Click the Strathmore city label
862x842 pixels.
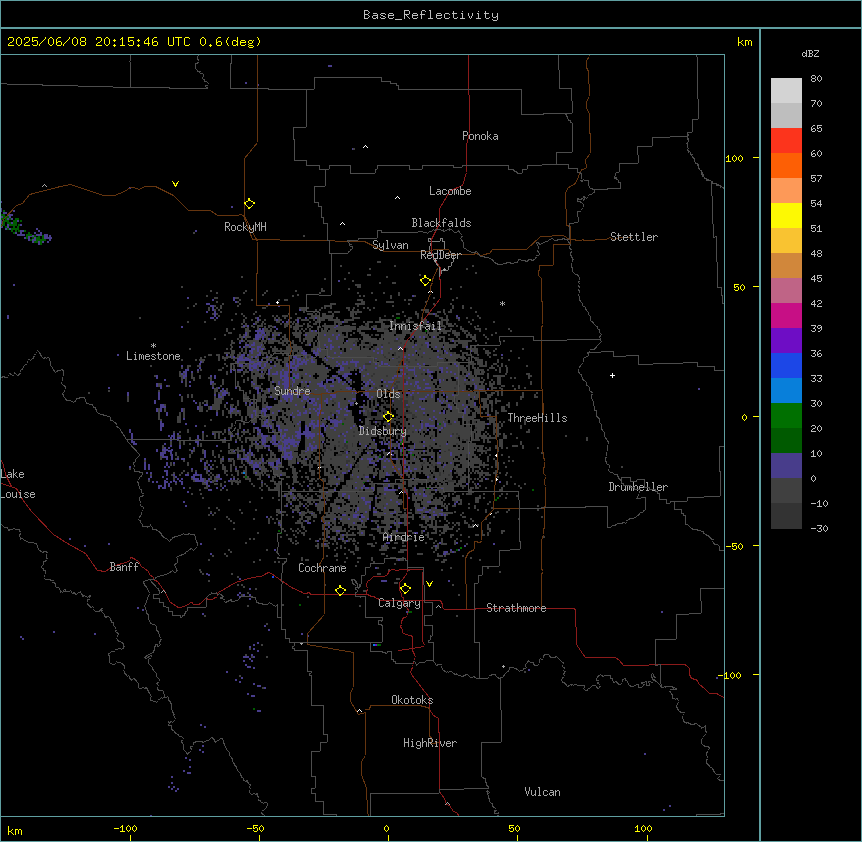[516, 608]
